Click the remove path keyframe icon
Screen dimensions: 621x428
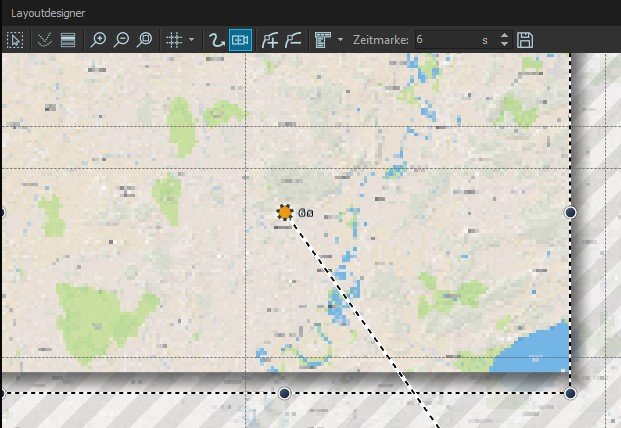(294, 40)
